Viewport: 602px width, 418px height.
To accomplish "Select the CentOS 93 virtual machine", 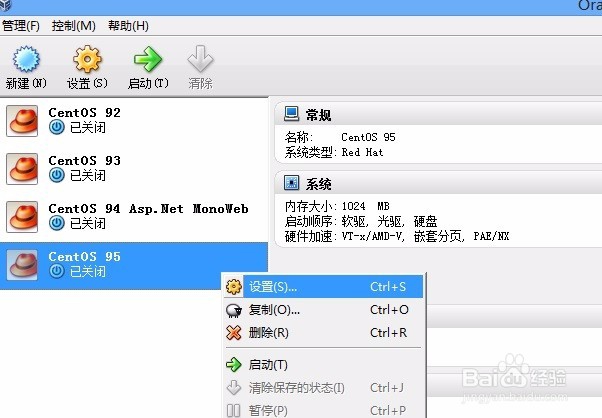I will coord(134,169).
